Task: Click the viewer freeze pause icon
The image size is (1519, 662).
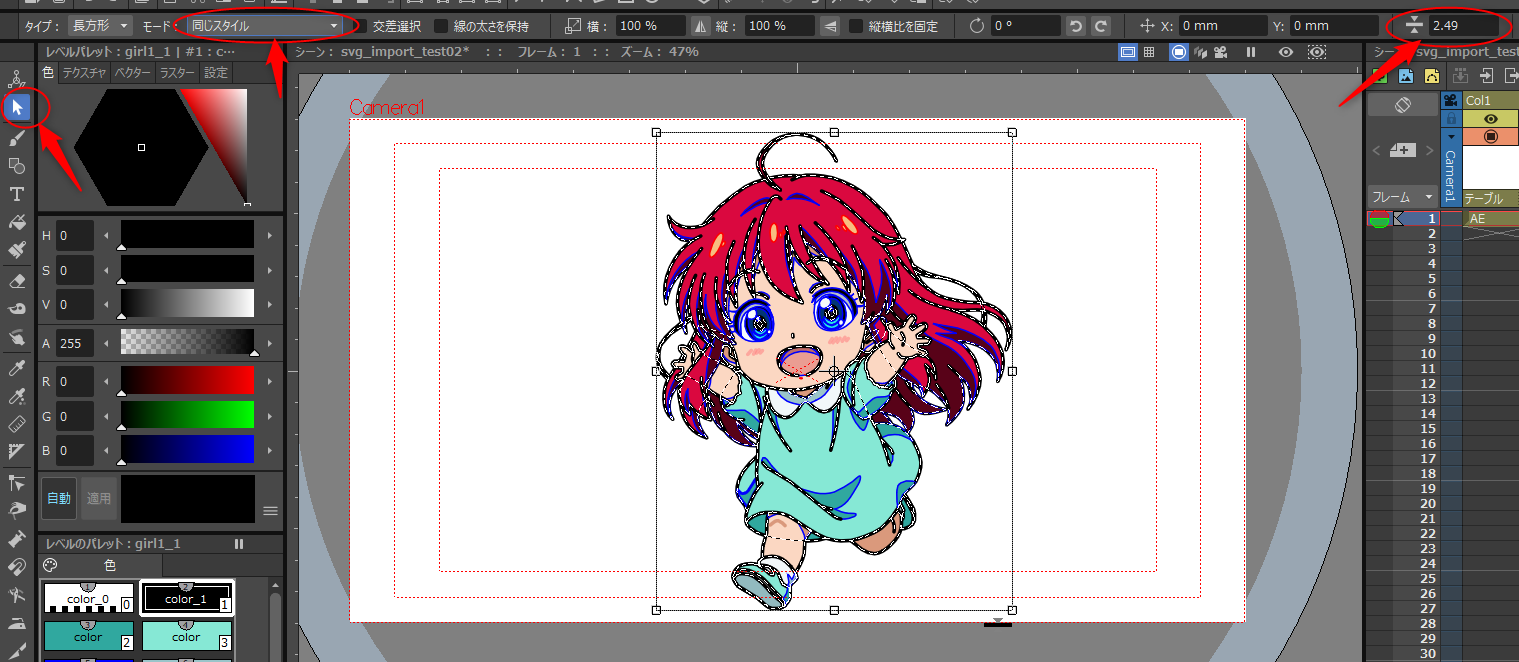Action: pos(1250,52)
